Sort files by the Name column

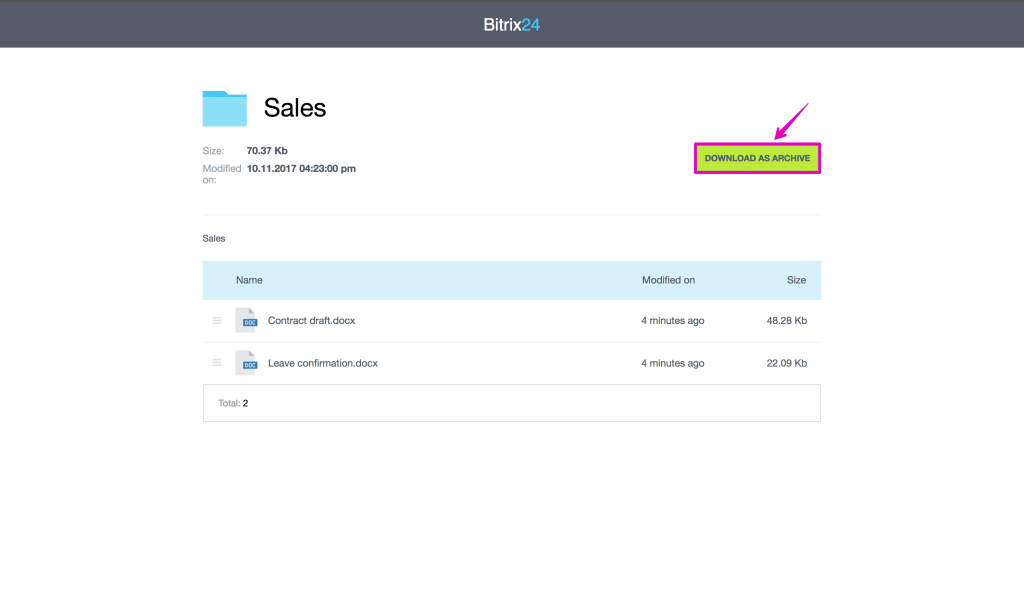pyautogui.click(x=249, y=280)
